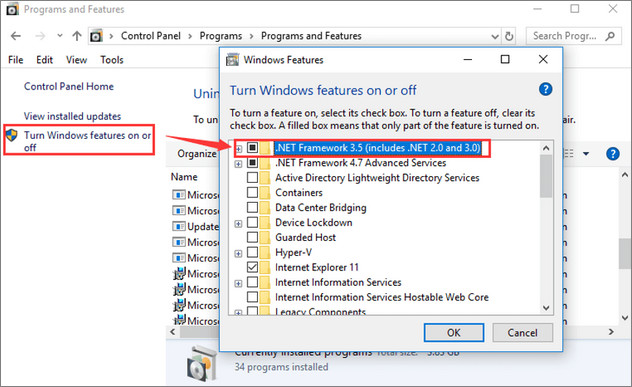Open the recent locations dropdown chevron

coord(60,35)
